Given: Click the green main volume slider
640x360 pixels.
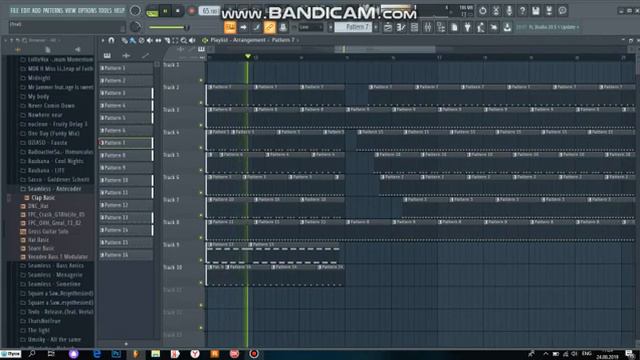Looking at the screenshot, I should click(169, 27).
